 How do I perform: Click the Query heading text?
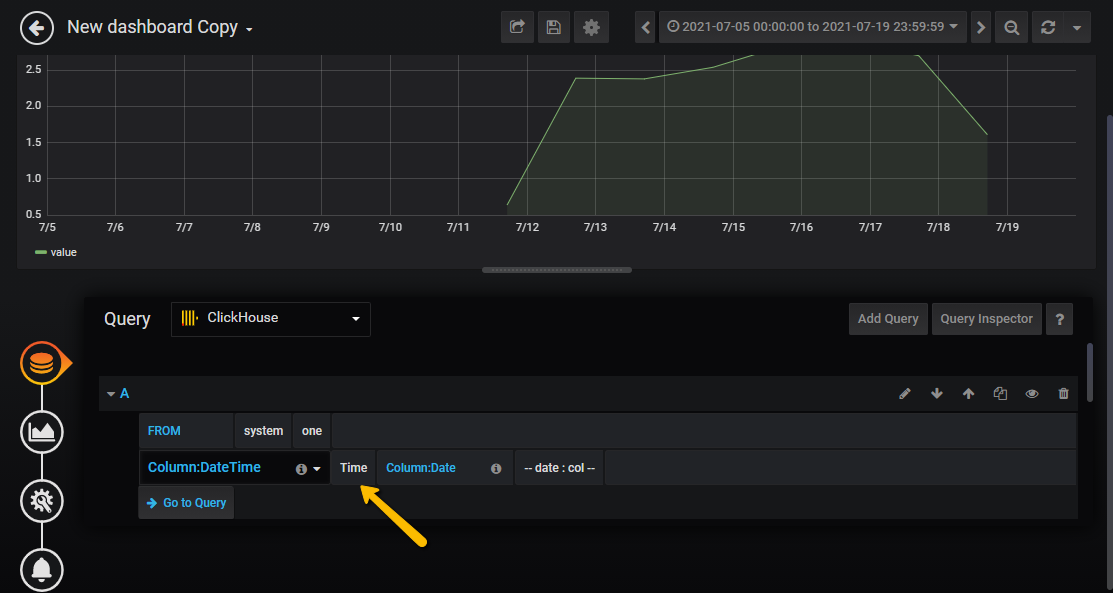point(127,320)
